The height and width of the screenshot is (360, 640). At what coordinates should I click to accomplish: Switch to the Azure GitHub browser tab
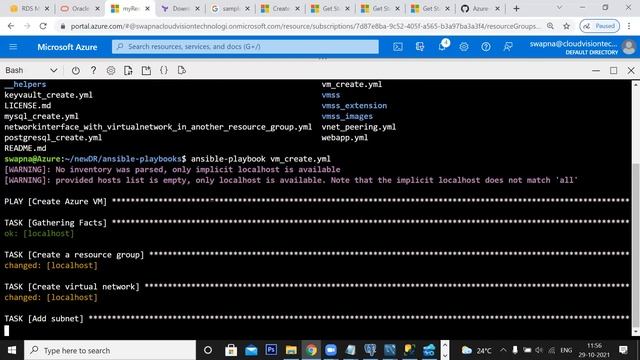tap(480, 8)
